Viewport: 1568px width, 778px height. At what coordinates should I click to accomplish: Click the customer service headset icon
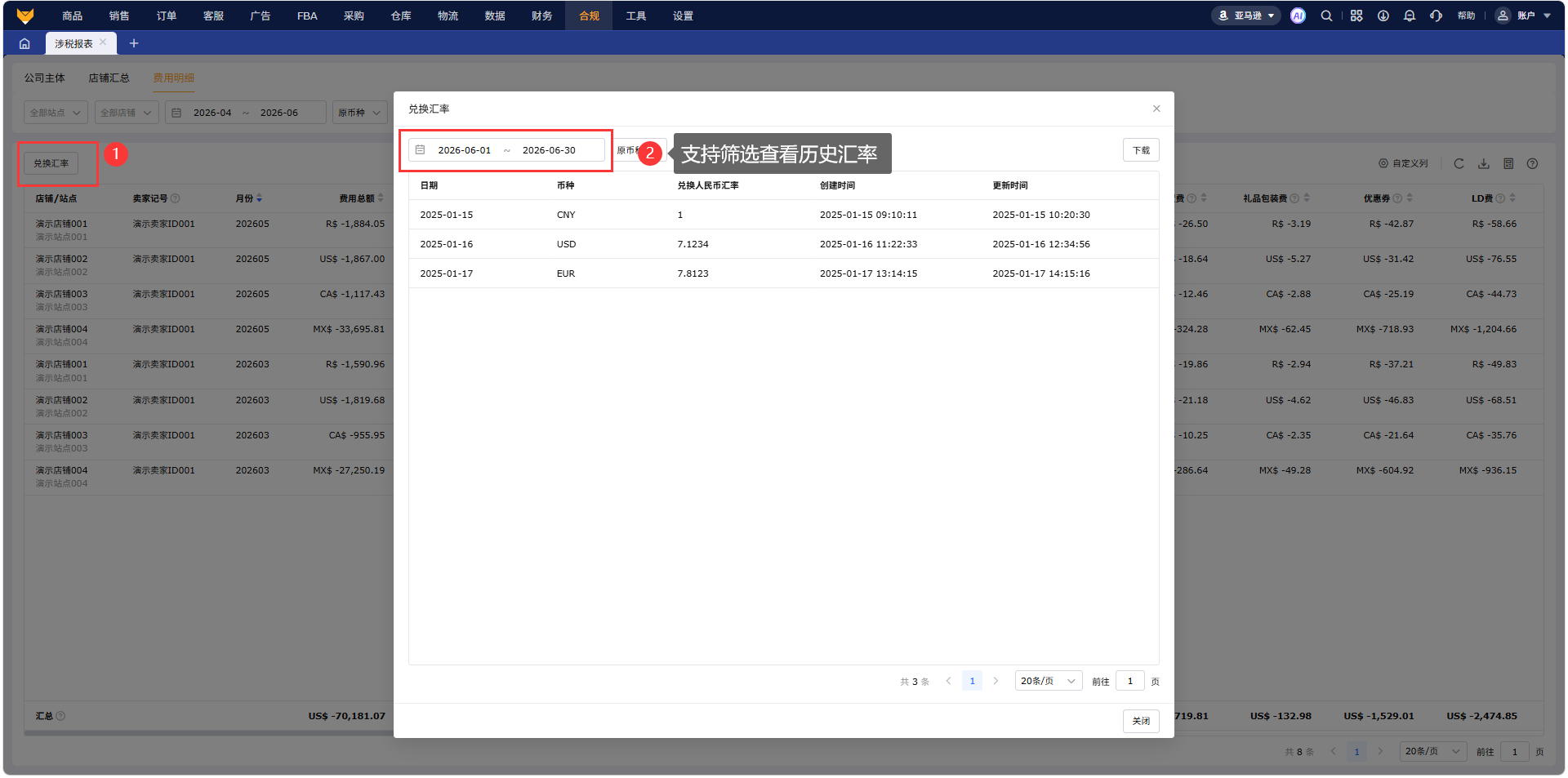1436,16
